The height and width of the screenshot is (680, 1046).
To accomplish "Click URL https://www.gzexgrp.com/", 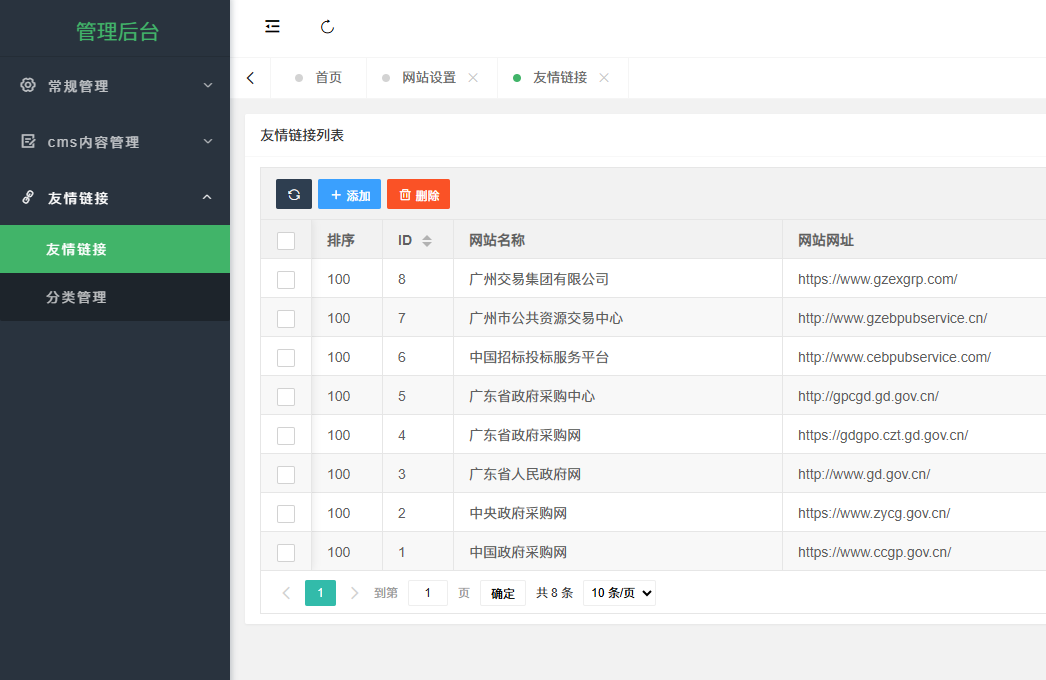I will [x=878, y=279].
